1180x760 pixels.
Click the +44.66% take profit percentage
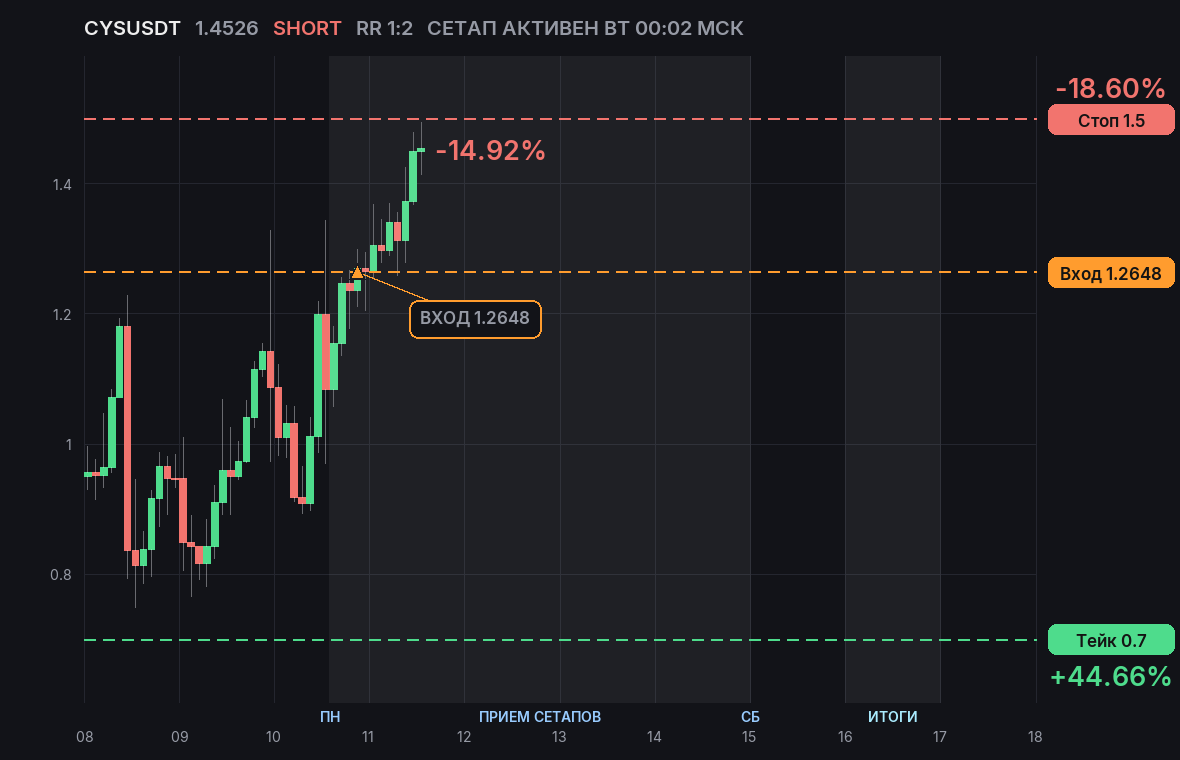pos(1111,676)
